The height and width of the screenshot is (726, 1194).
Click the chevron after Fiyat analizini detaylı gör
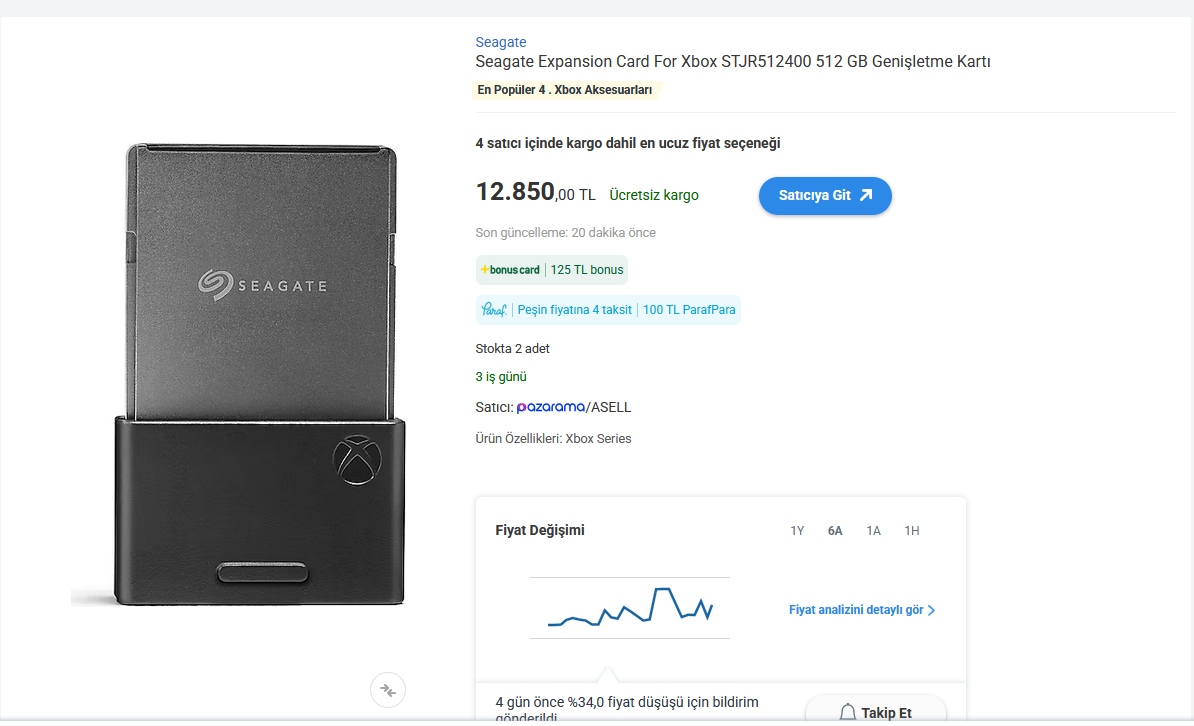click(x=931, y=610)
